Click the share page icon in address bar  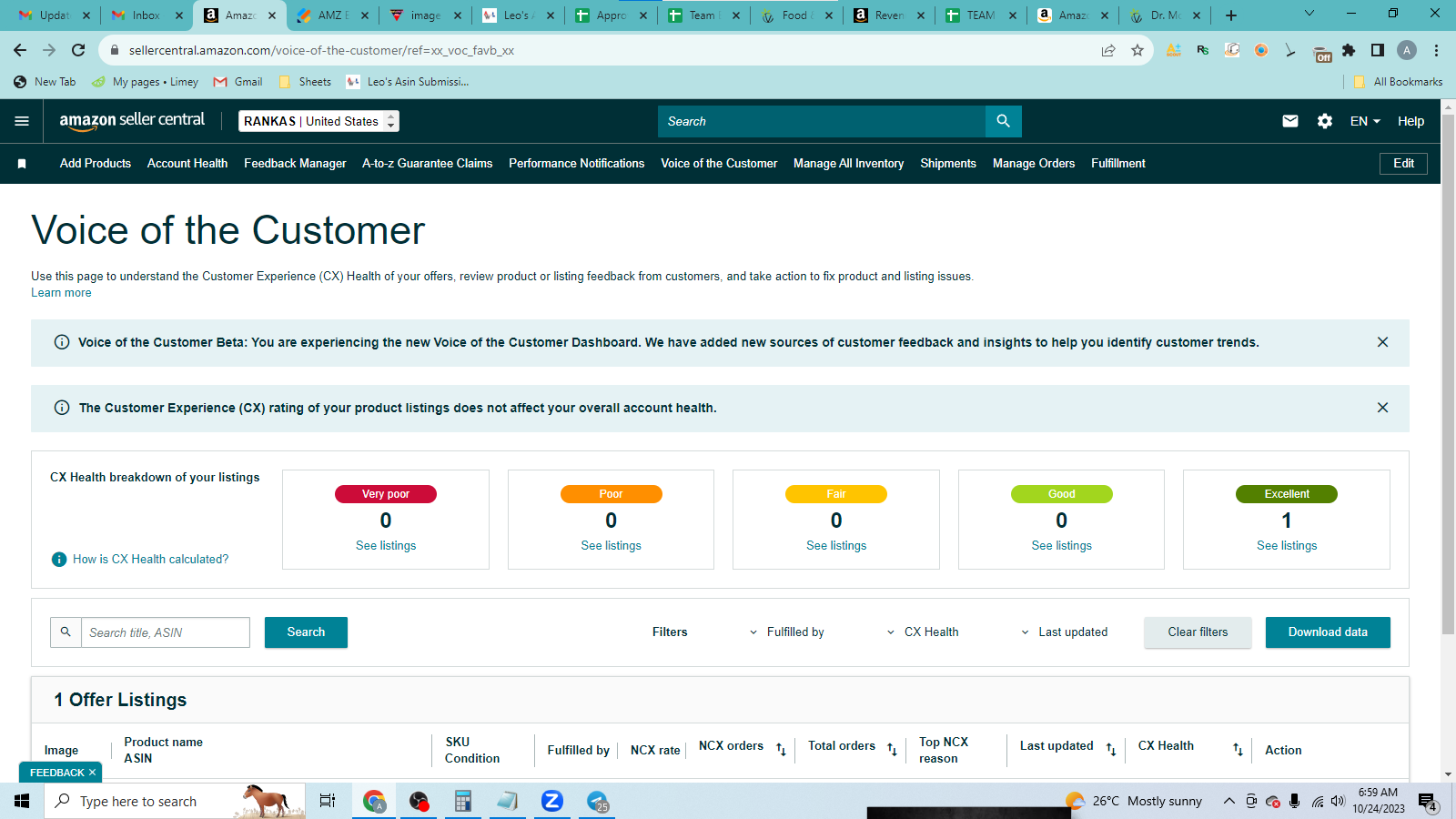pos(1108,50)
